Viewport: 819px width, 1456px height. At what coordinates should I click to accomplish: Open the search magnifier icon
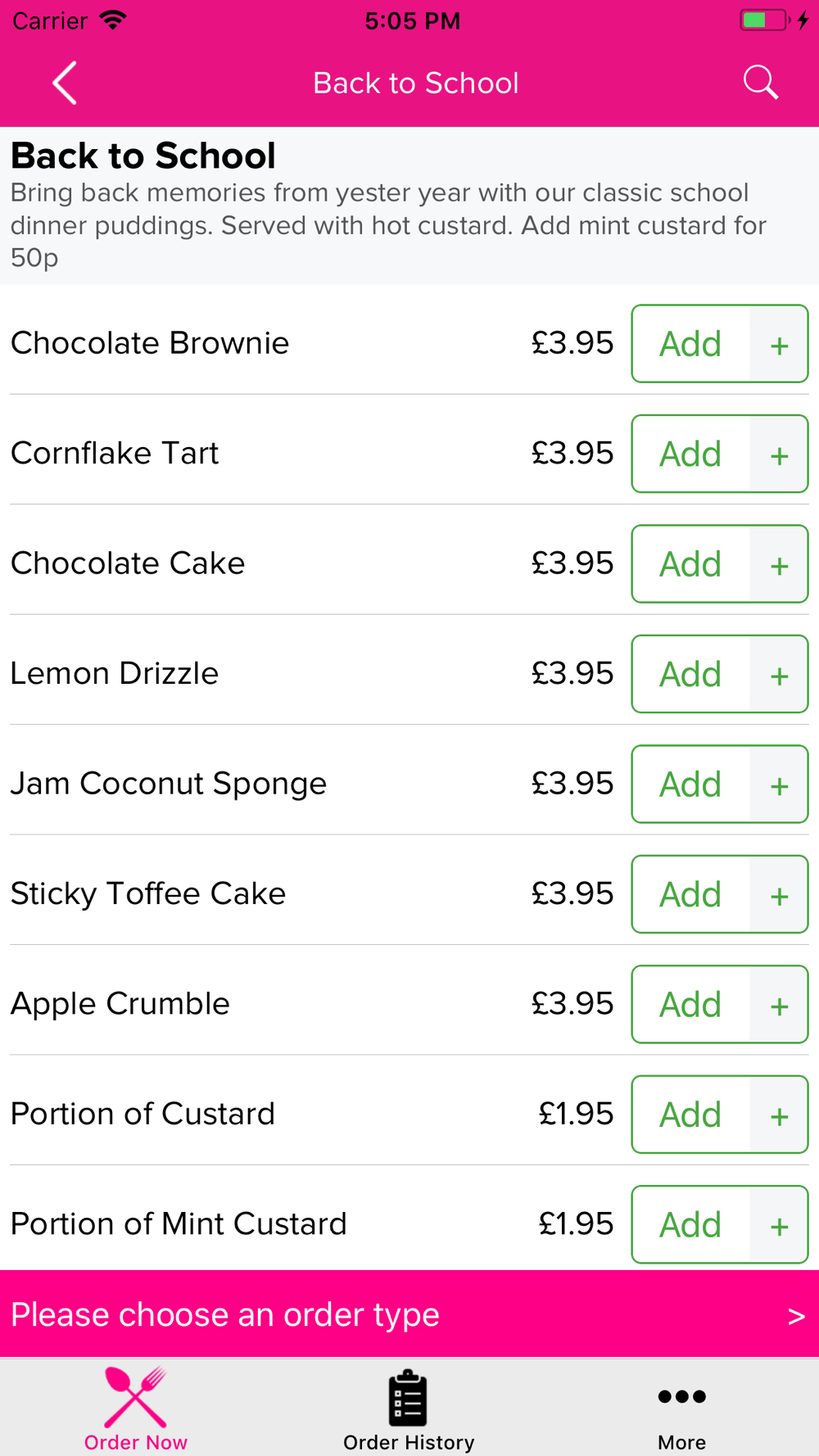[x=760, y=83]
